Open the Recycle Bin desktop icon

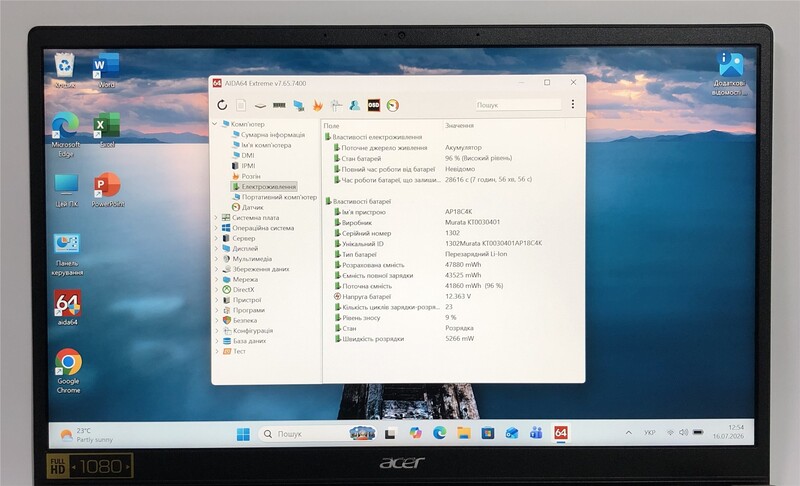click(65, 71)
